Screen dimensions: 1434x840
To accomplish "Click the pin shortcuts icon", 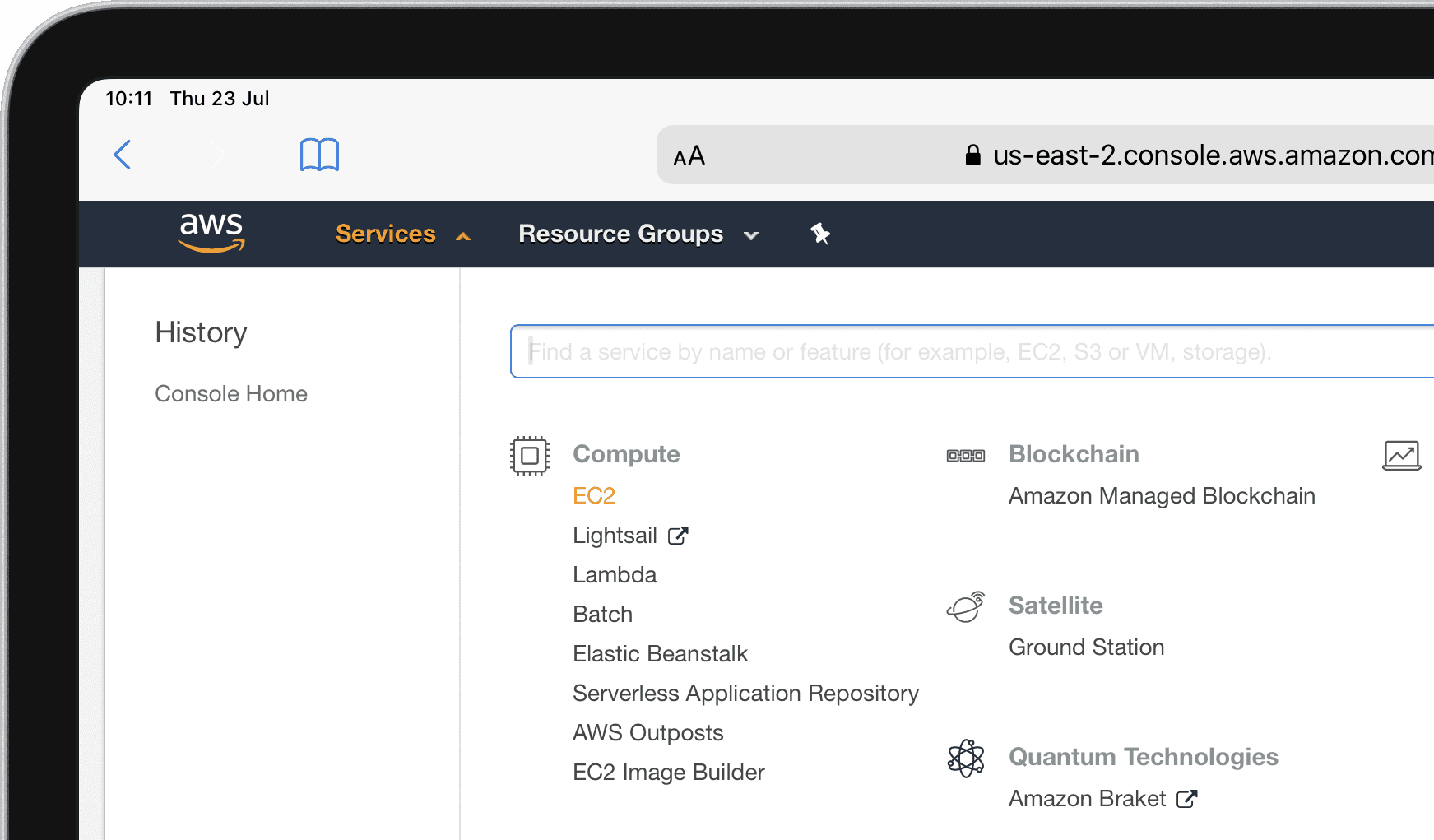I will pyautogui.click(x=819, y=234).
